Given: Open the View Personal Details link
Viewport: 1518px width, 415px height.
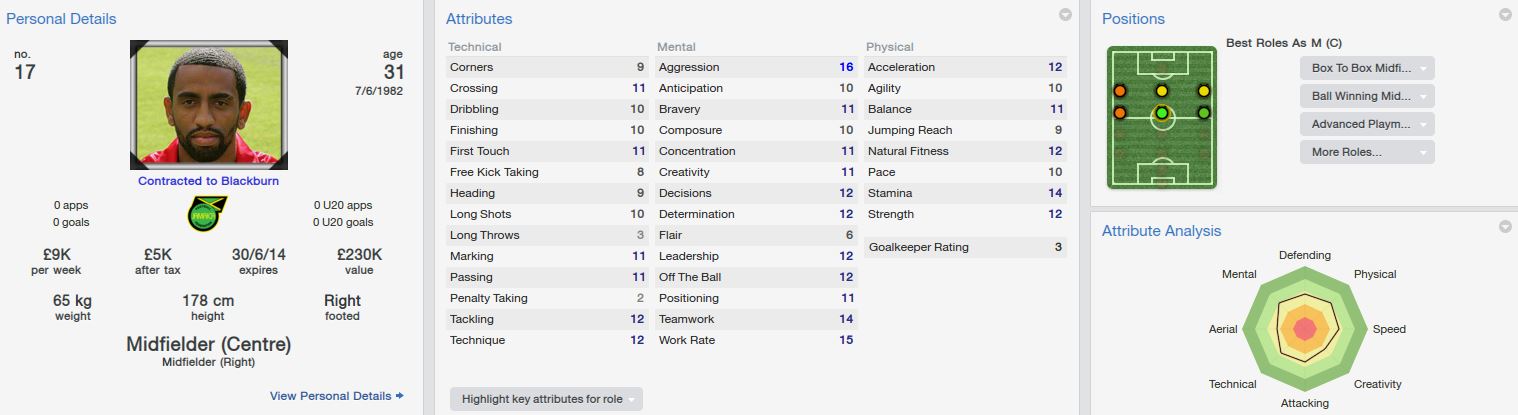Looking at the screenshot, I should (x=331, y=396).
